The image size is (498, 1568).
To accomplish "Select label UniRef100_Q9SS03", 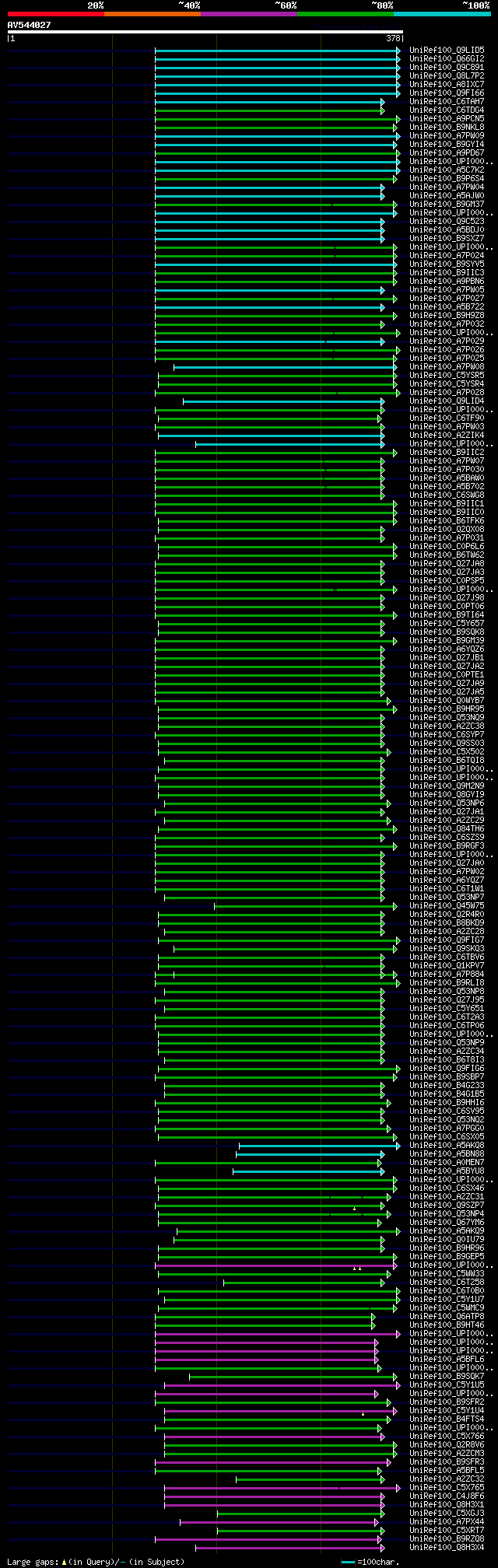I will [447, 744].
